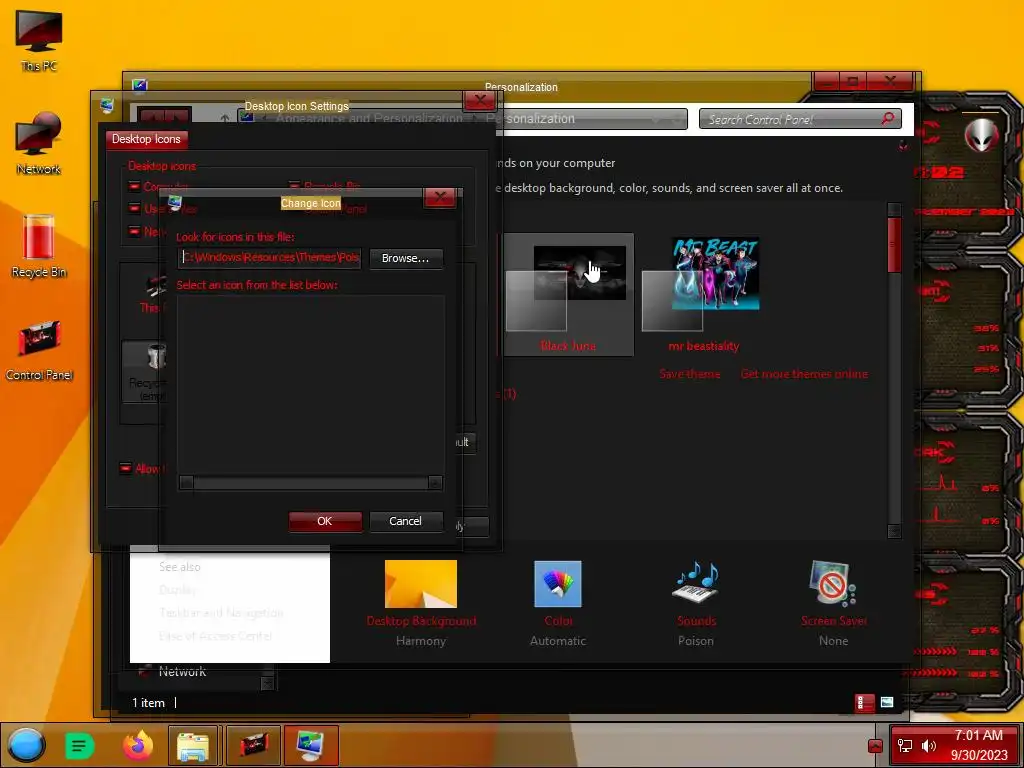Click the search magnifier in Control Panel

pyautogui.click(x=888, y=119)
